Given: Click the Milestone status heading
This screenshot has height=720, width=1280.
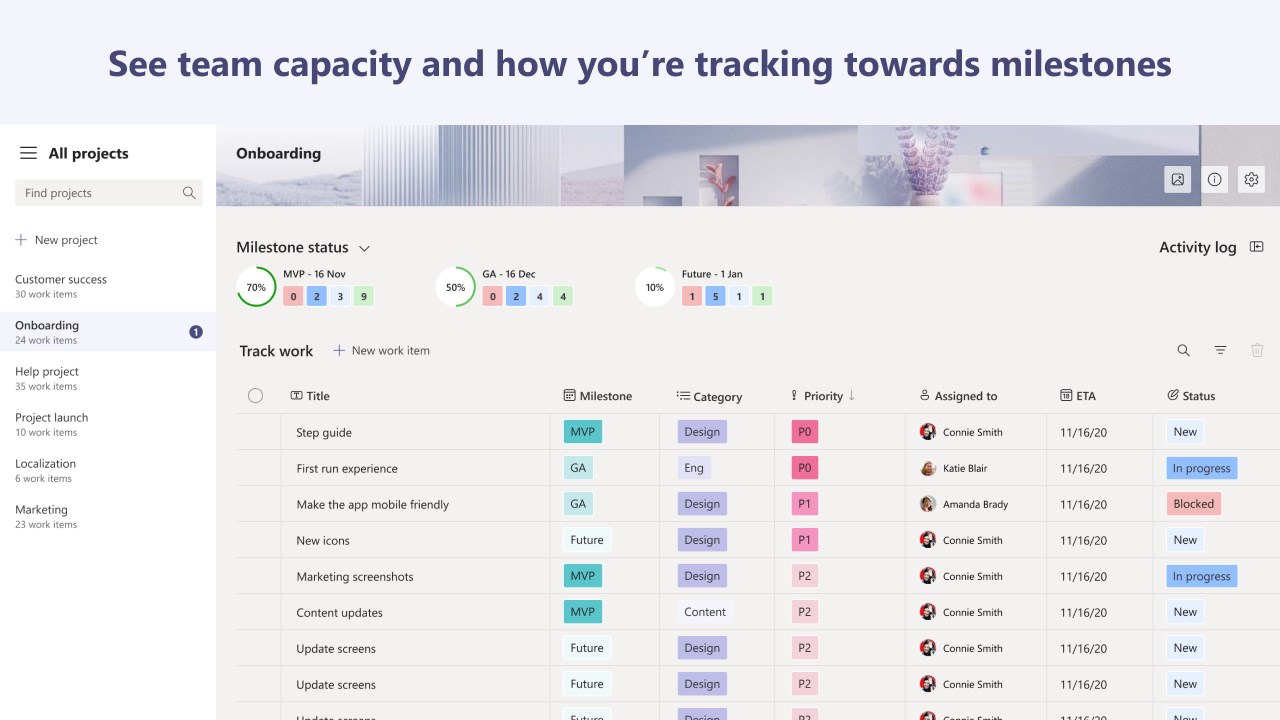Looking at the screenshot, I should pyautogui.click(x=292, y=247).
